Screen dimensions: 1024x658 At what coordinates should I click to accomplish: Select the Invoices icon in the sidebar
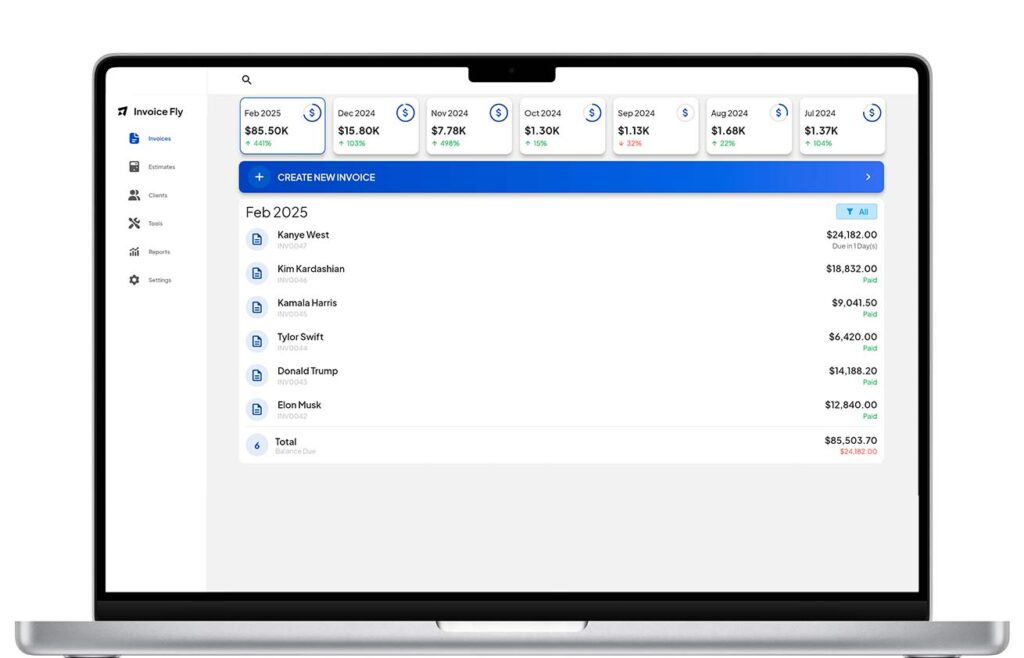tap(135, 139)
